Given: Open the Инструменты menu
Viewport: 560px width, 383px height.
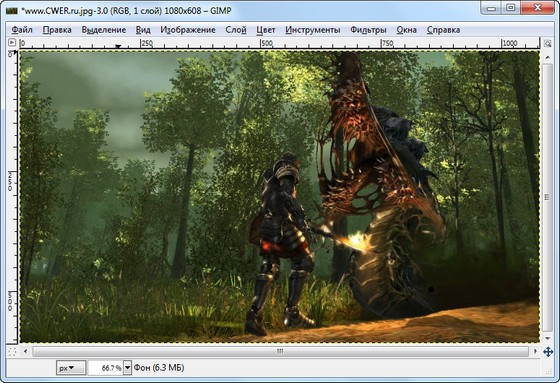Looking at the screenshot, I should click(312, 30).
